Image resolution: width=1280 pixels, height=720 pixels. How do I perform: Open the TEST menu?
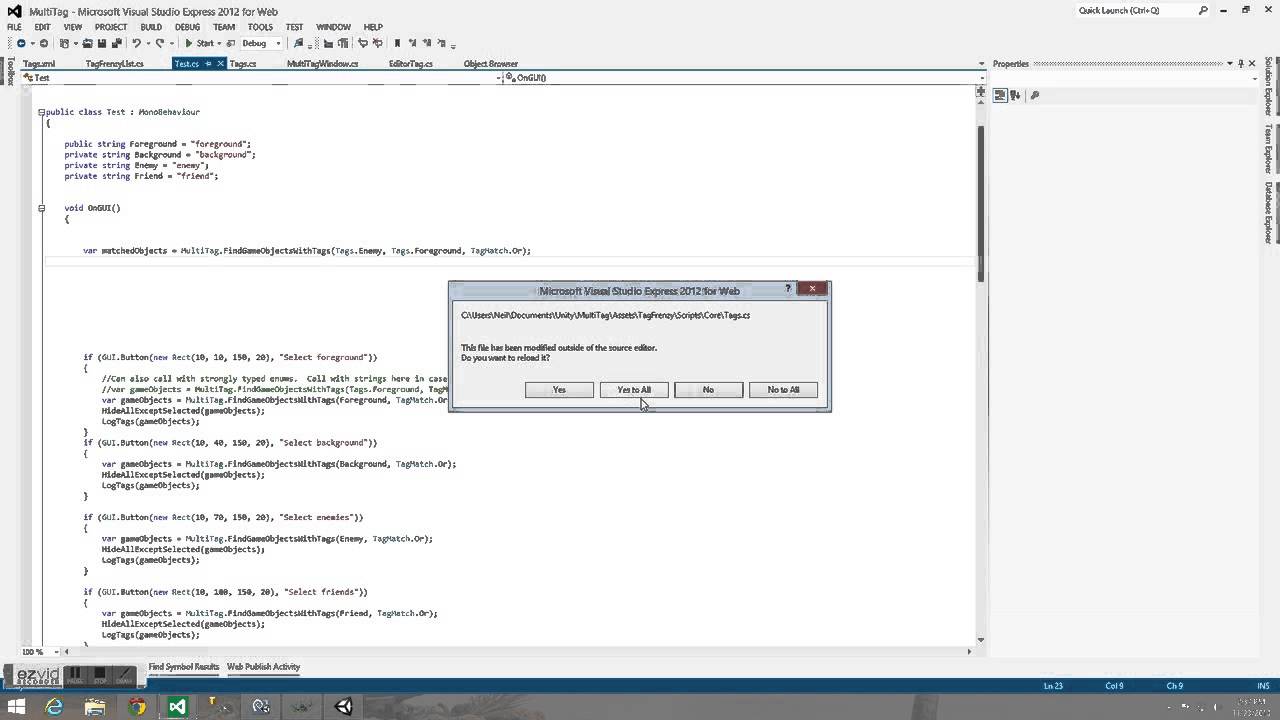(294, 27)
